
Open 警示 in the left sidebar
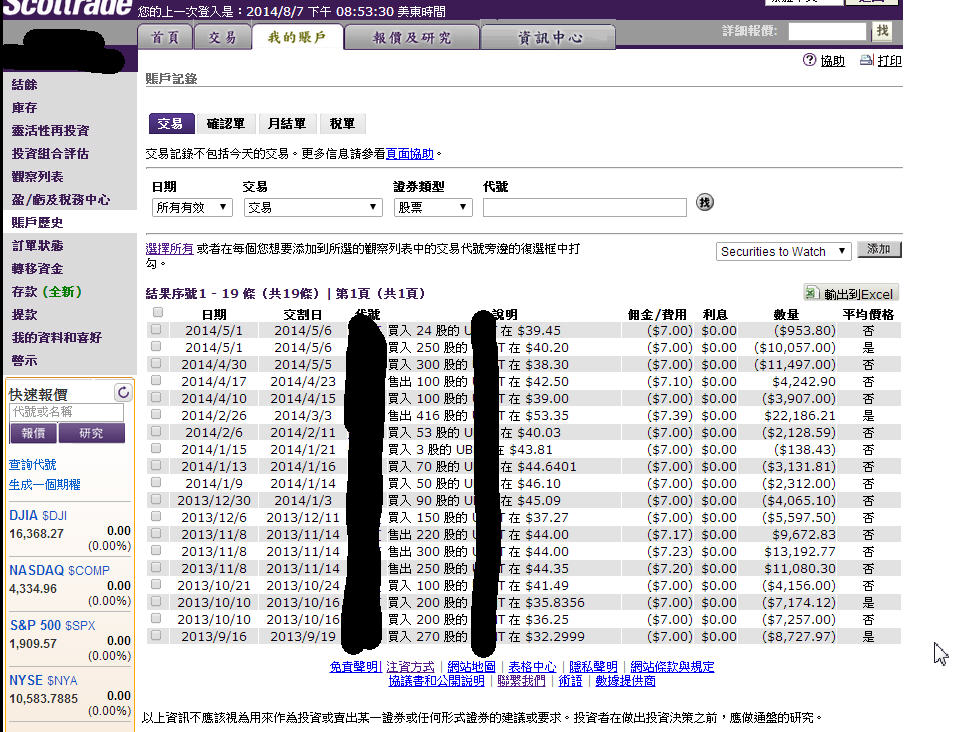[25, 360]
